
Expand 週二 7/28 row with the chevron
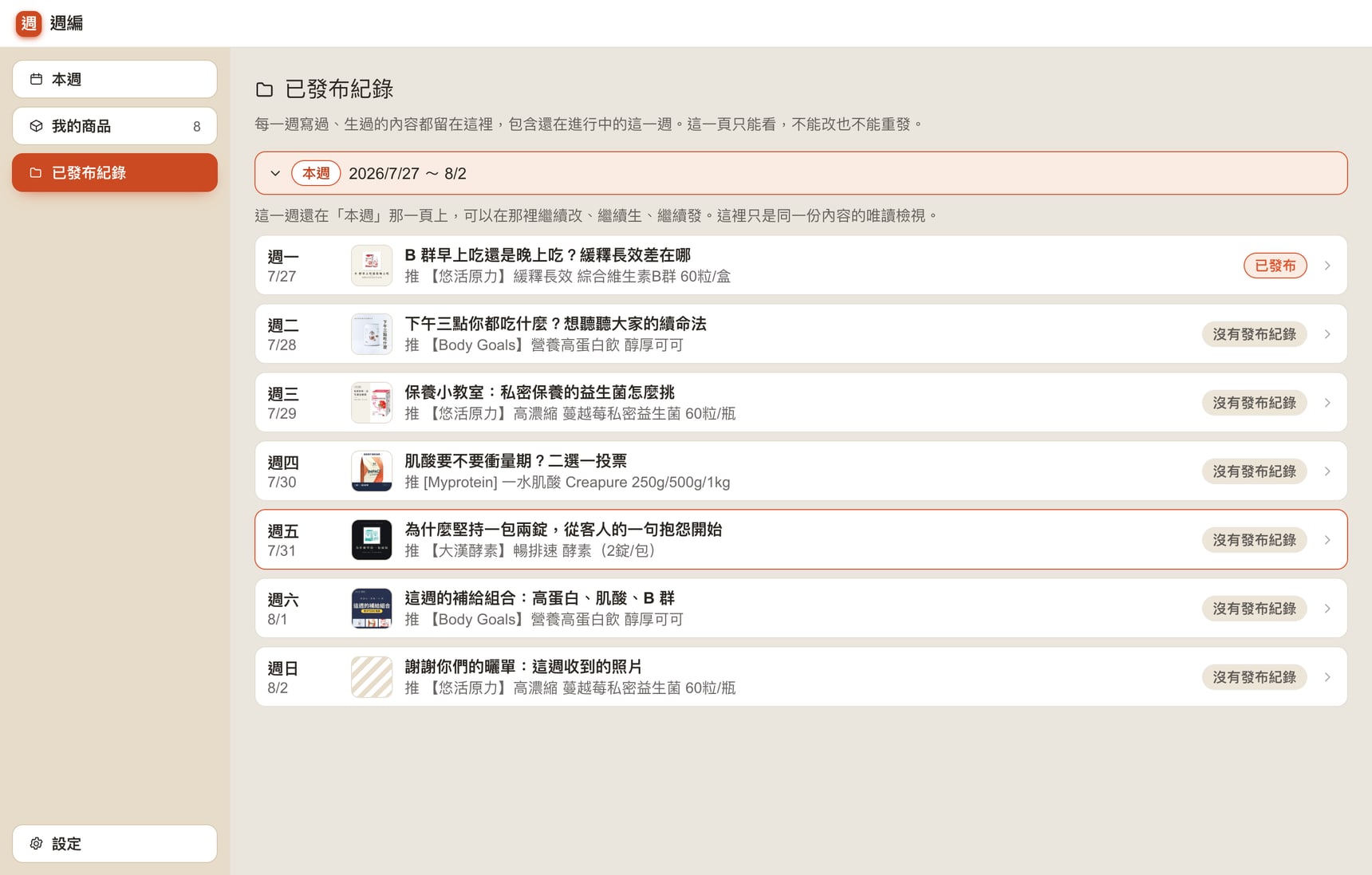[x=1327, y=334]
